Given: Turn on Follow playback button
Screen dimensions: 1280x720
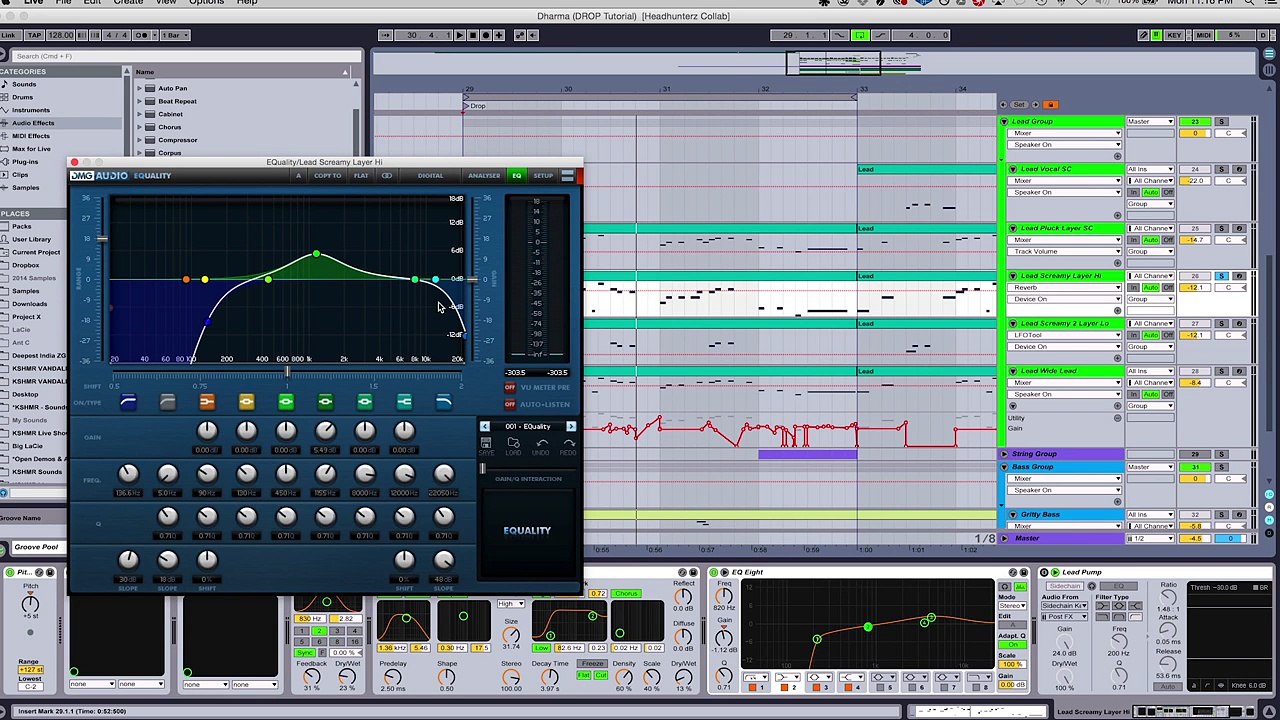Looking at the screenshot, I should coord(385,35).
